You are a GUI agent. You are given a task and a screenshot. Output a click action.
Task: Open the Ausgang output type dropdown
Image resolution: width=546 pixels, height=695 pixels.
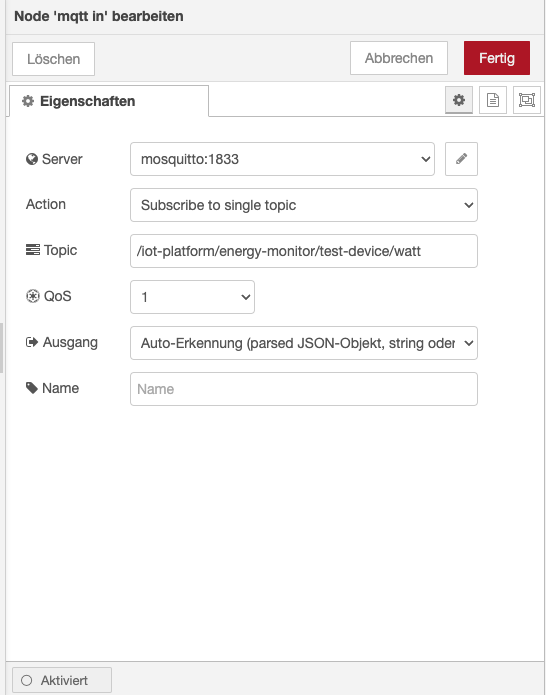[x=304, y=343]
